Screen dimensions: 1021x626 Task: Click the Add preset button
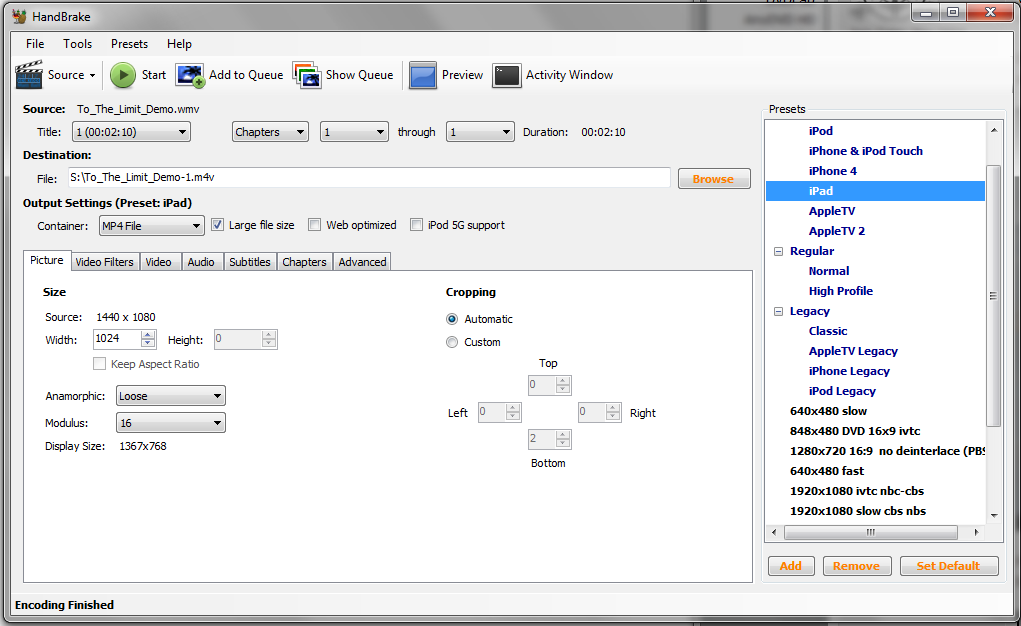tap(791, 566)
